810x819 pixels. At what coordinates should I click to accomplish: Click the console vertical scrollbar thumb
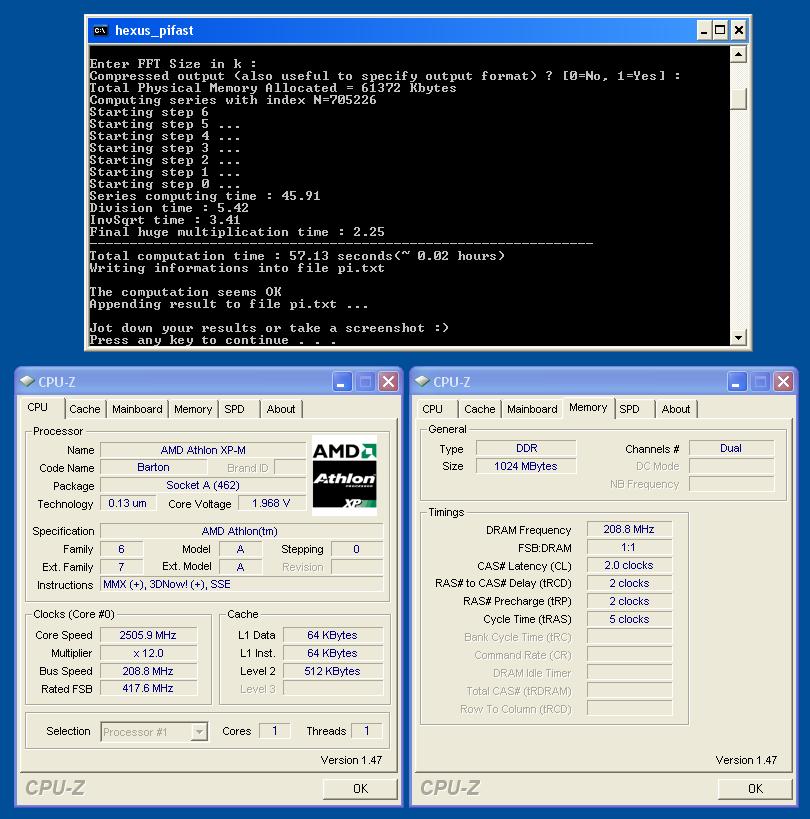(738, 99)
